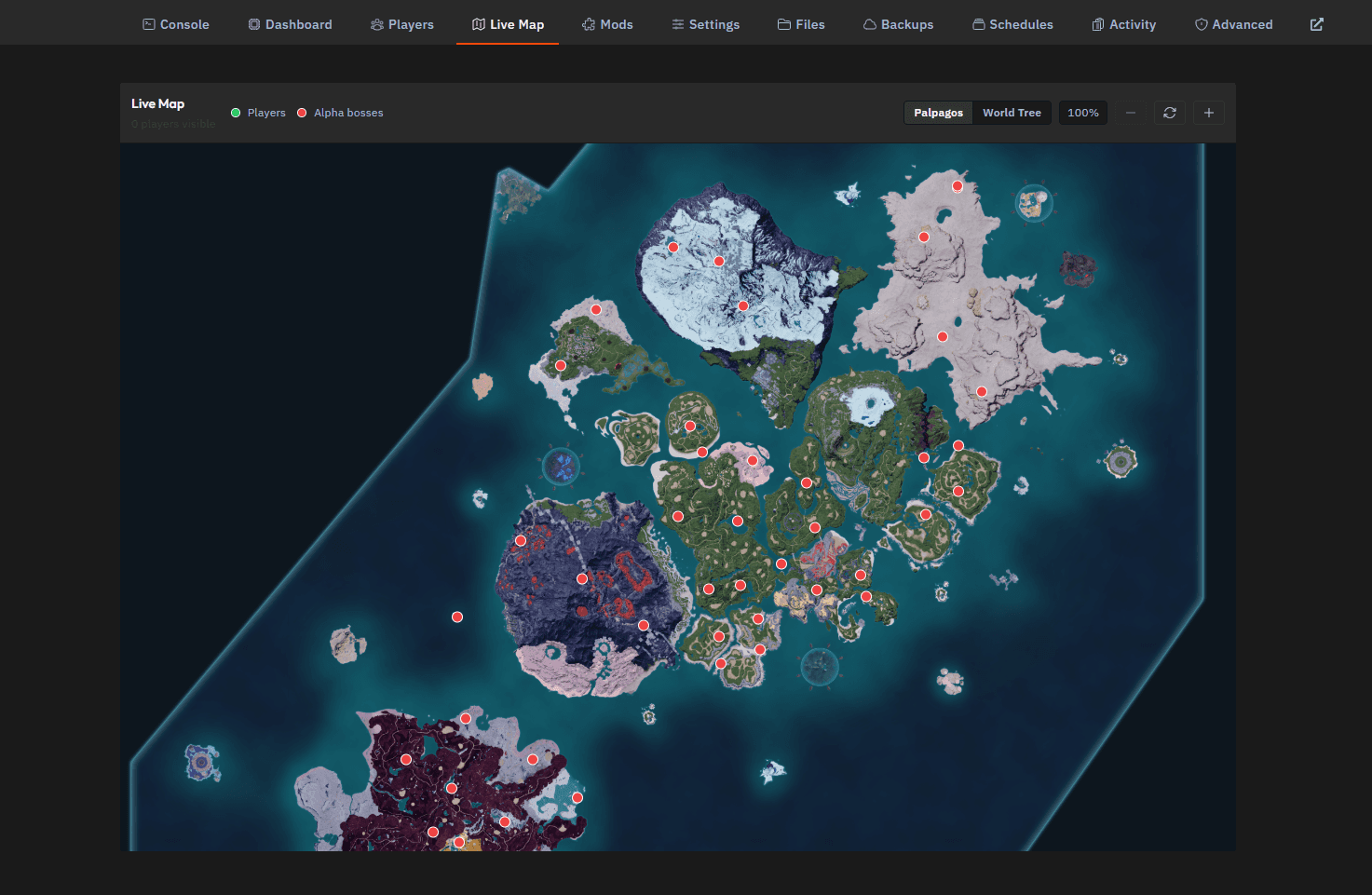Switch to the Files tab

tap(801, 24)
